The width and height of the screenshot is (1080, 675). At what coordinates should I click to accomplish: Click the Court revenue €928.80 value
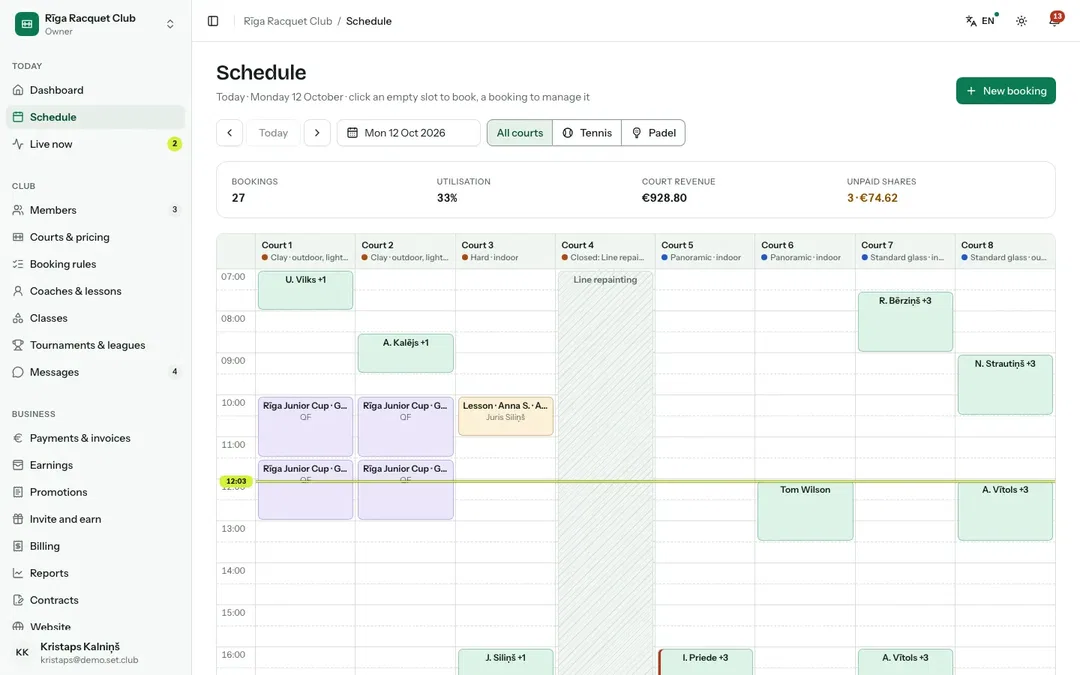(x=664, y=198)
